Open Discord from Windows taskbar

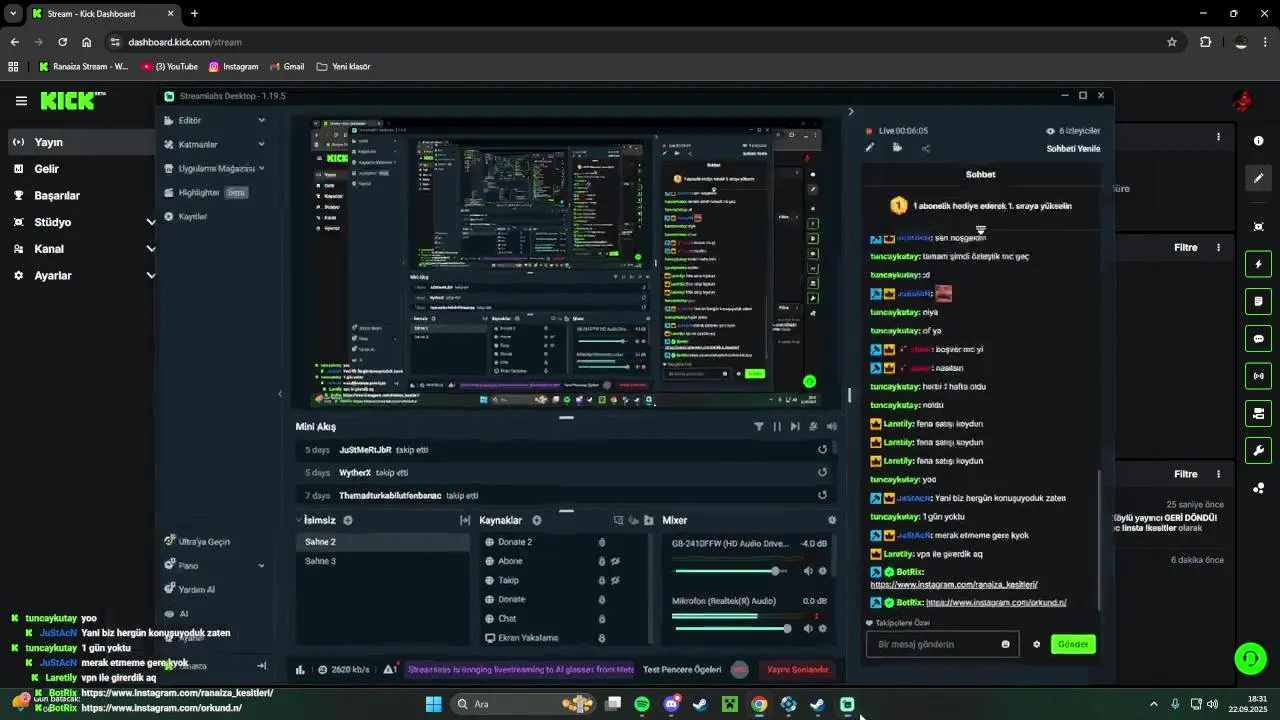point(671,704)
